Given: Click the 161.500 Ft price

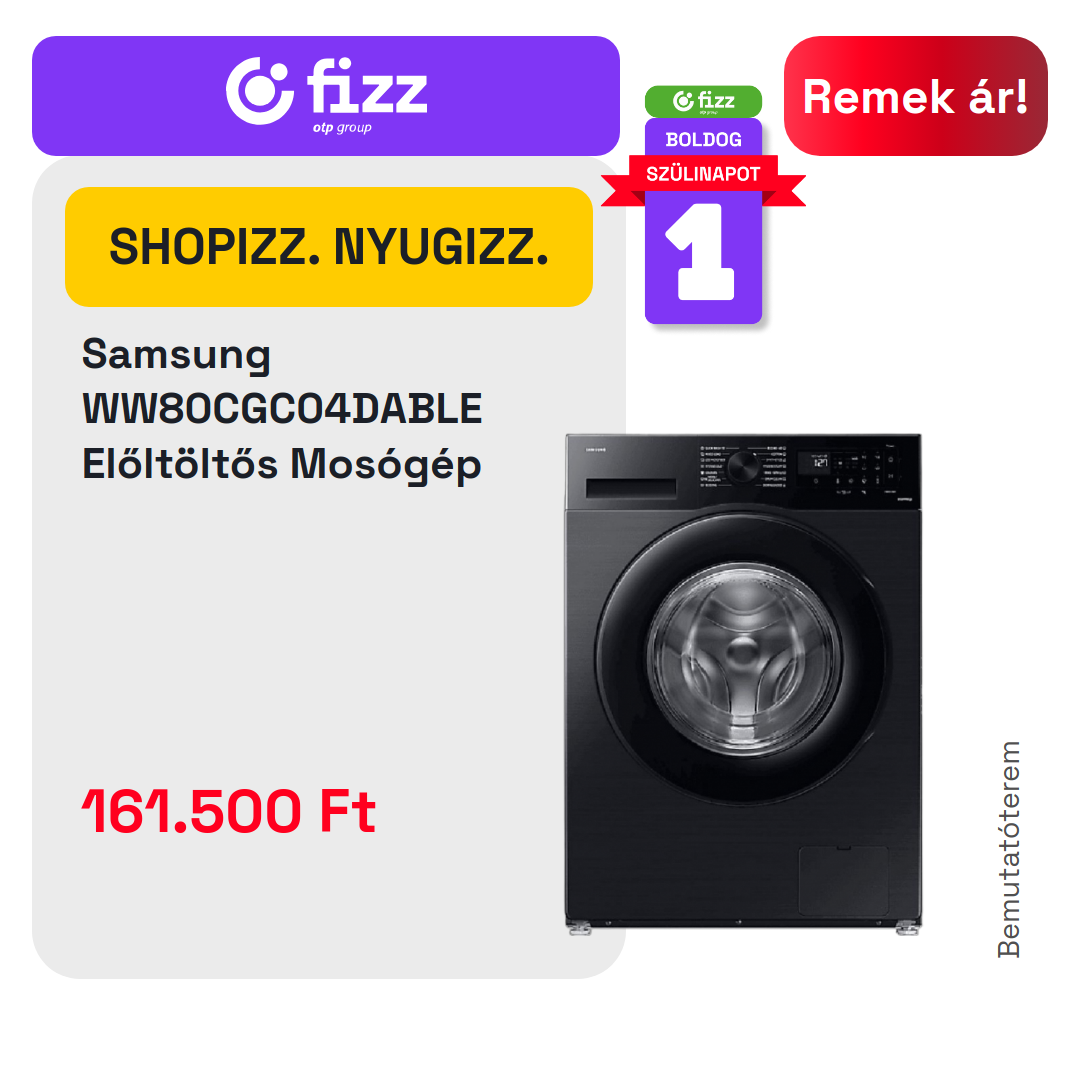Looking at the screenshot, I should tap(229, 811).
